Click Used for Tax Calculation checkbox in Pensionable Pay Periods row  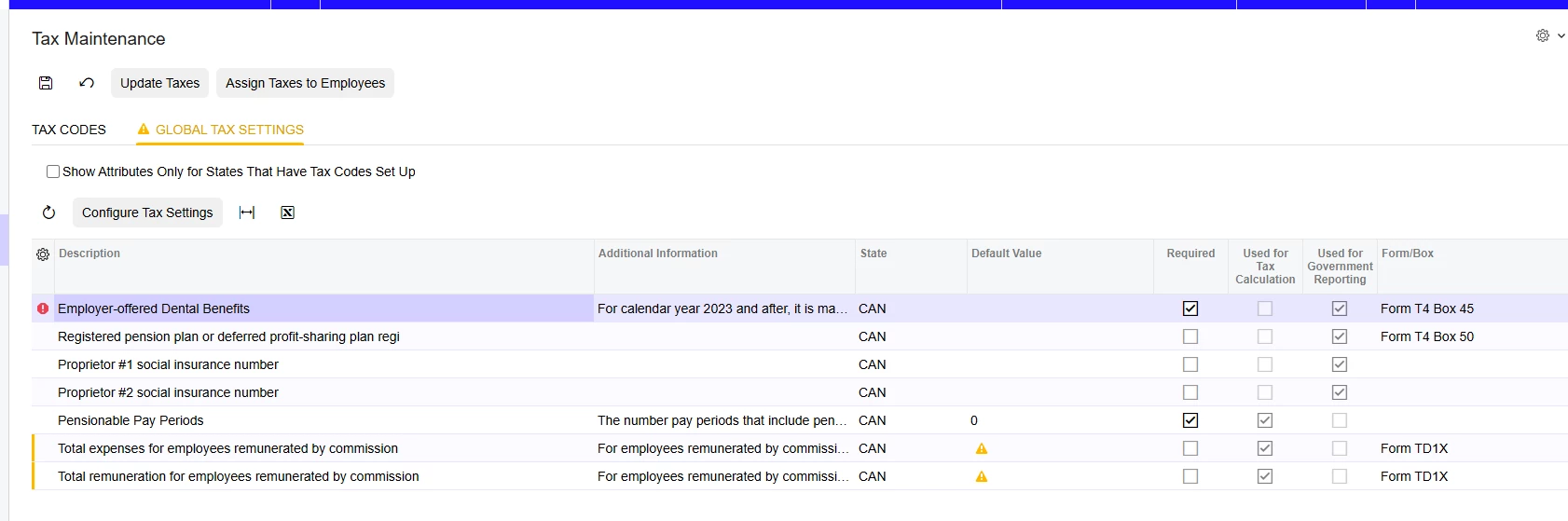pyautogui.click(x=1265, y=420)
